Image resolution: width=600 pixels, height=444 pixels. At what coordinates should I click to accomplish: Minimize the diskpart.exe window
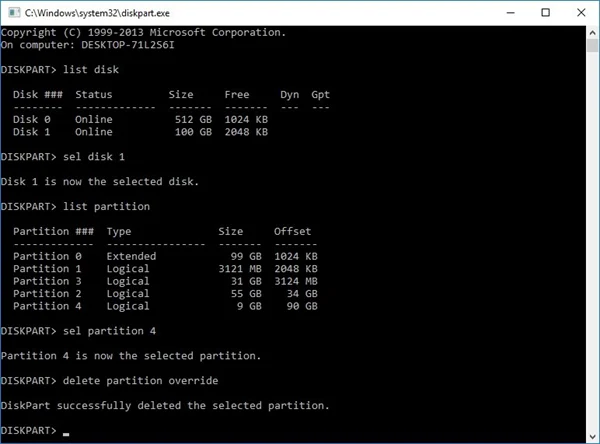click(510, 13)
